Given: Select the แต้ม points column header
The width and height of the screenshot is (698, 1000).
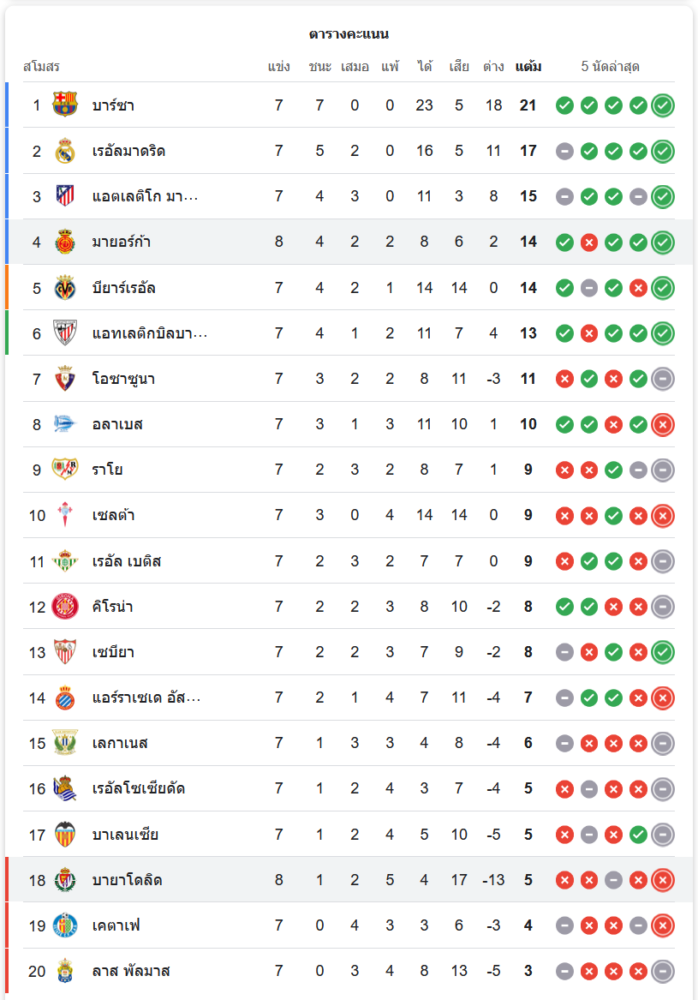Looking at the screenshot, I should [x=528, y=67].
